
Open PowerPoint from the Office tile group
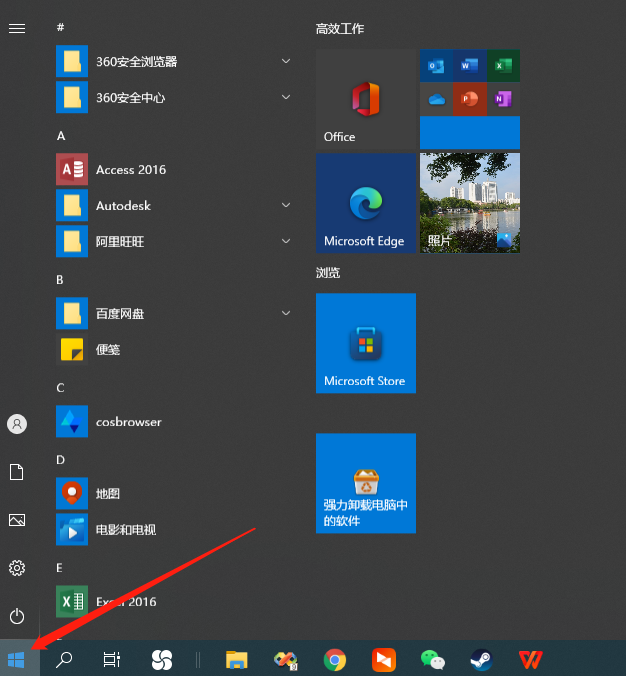coord(470,99)
